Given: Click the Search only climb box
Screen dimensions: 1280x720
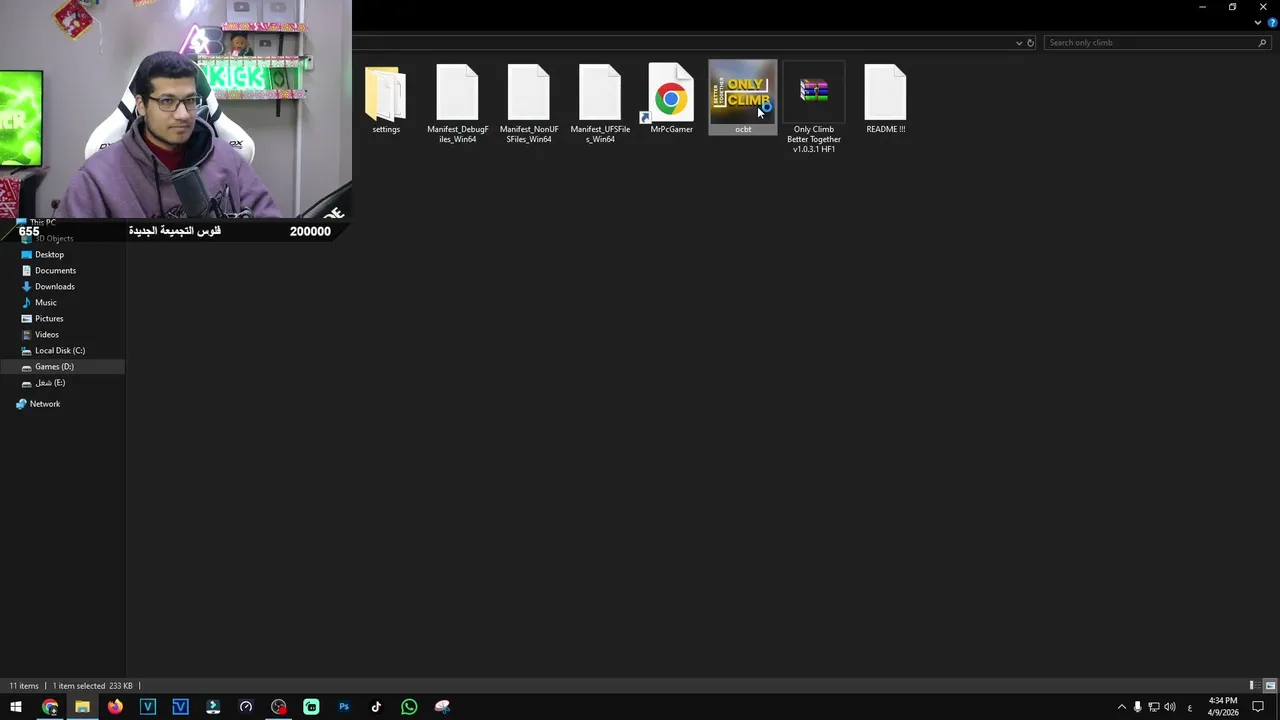Looking at the screenshot, I should 1157,43.
